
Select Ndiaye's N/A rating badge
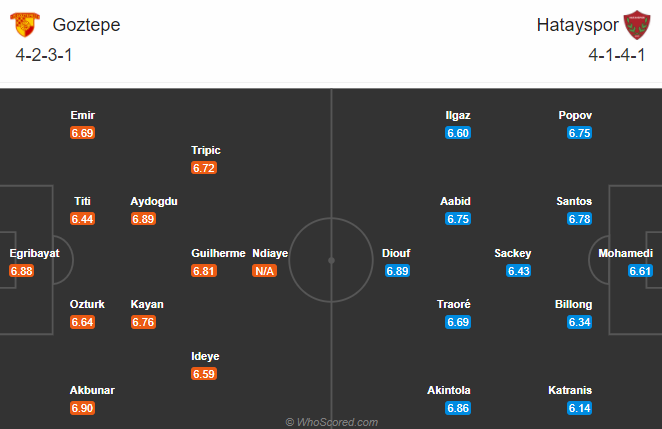(x=264, y=271)
